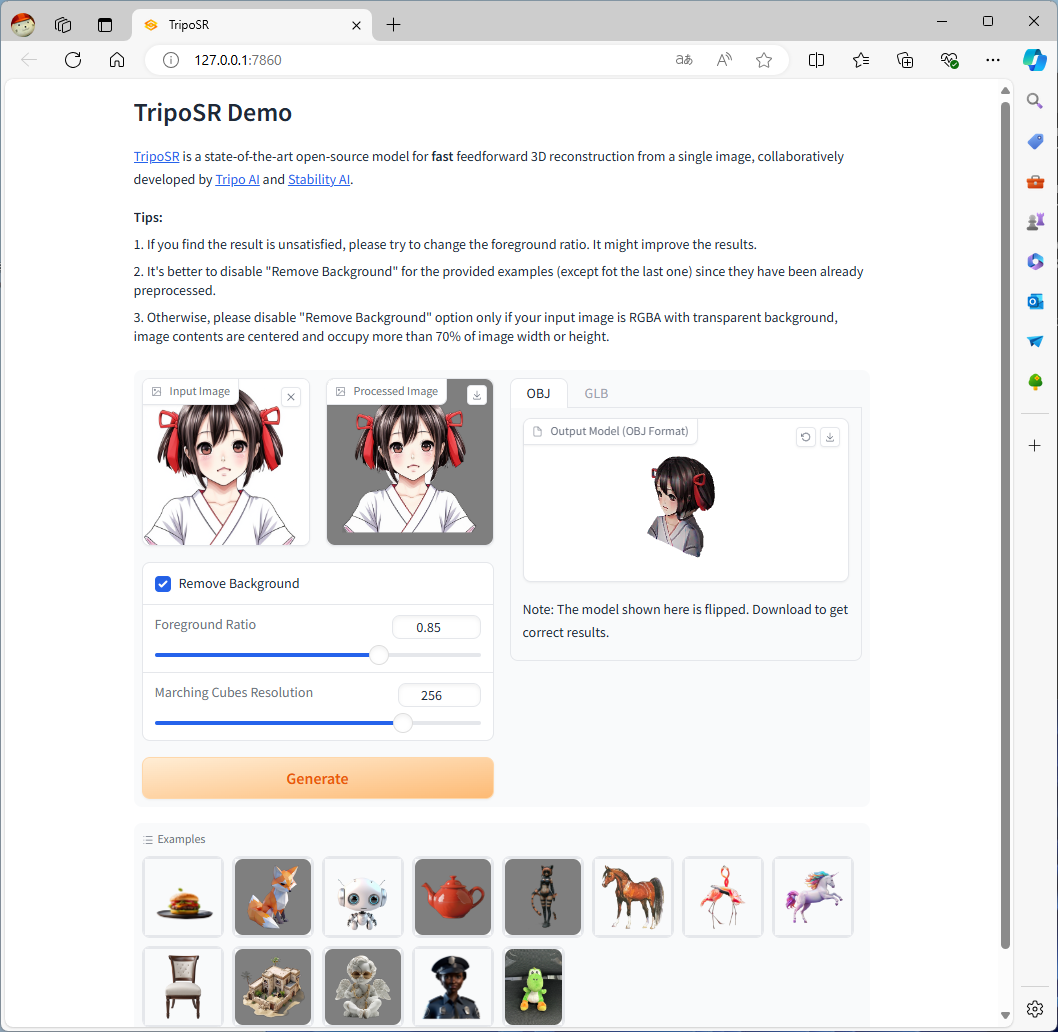Click the Marching Cubes Resolution value field
This screenshot has width=1058, height=1032.
(x=439, y=695)
